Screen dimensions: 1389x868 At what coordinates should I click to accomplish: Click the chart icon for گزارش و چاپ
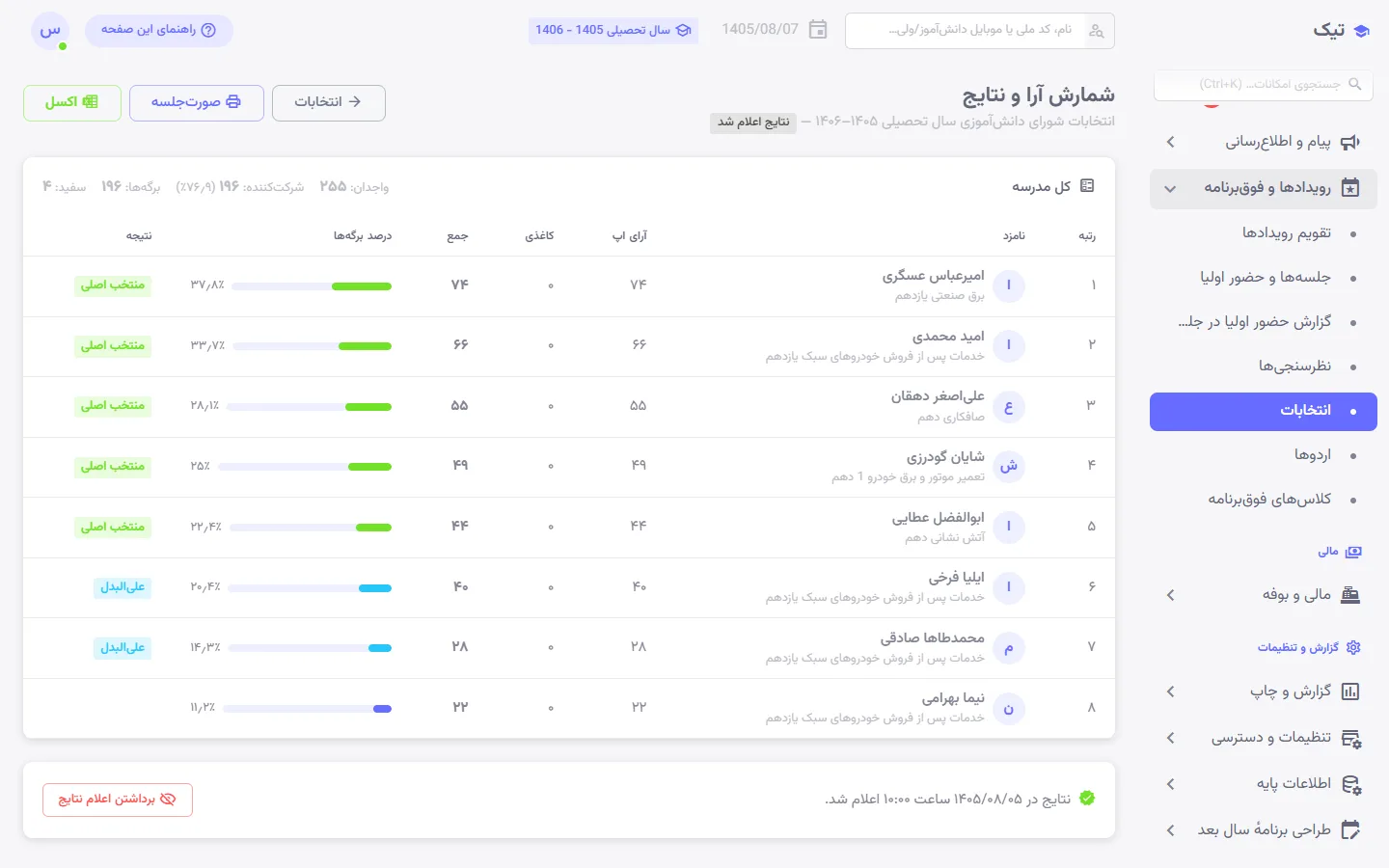pyautogui.click(x=1350, y=692)
